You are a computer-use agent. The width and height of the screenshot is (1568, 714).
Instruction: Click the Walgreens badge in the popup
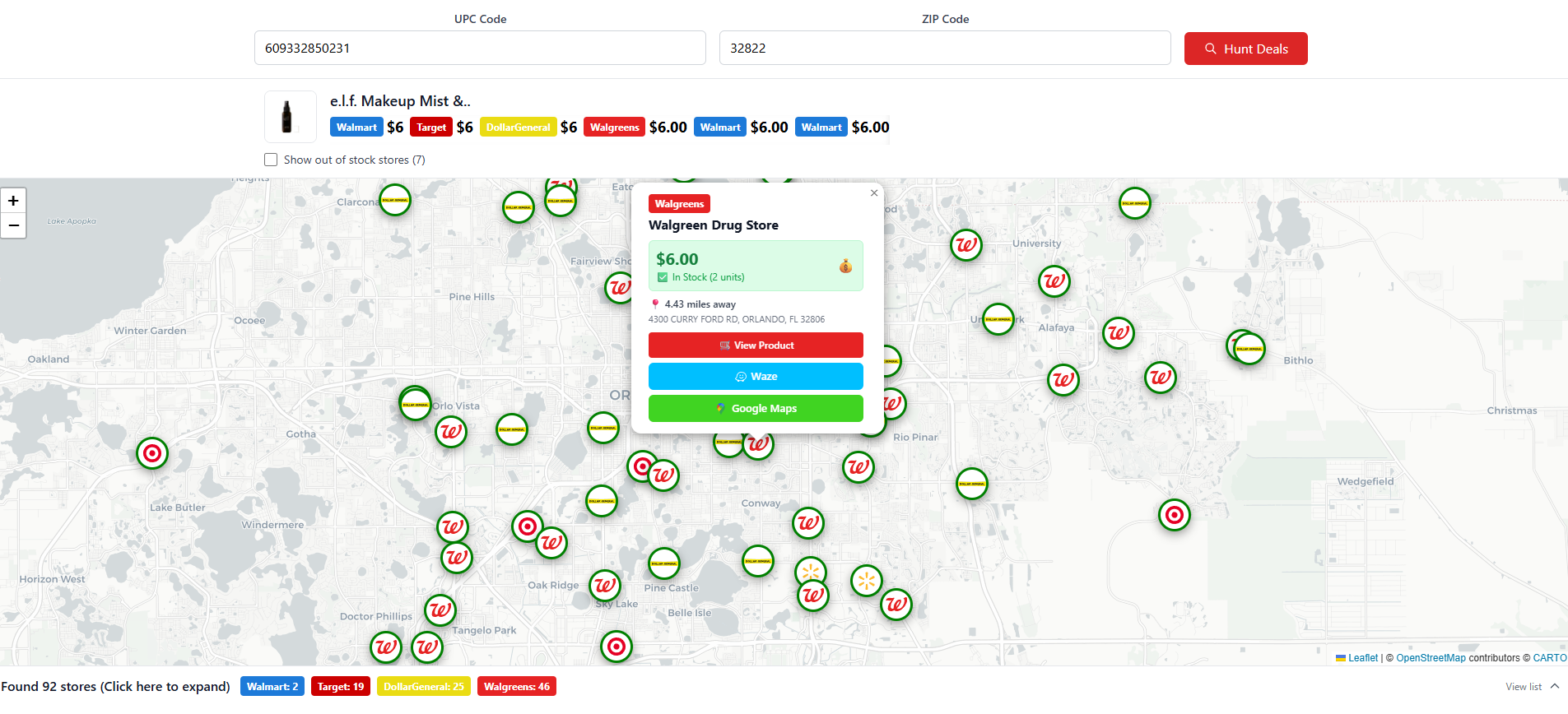coord(679,204)
